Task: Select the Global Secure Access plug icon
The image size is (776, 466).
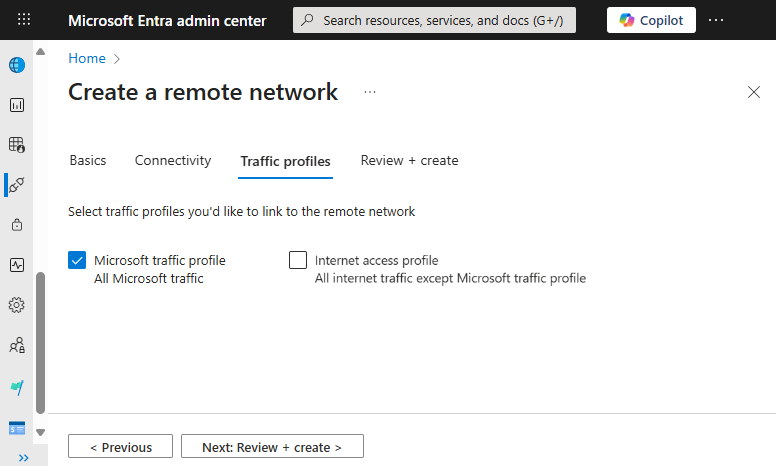Action: (16, 185)
